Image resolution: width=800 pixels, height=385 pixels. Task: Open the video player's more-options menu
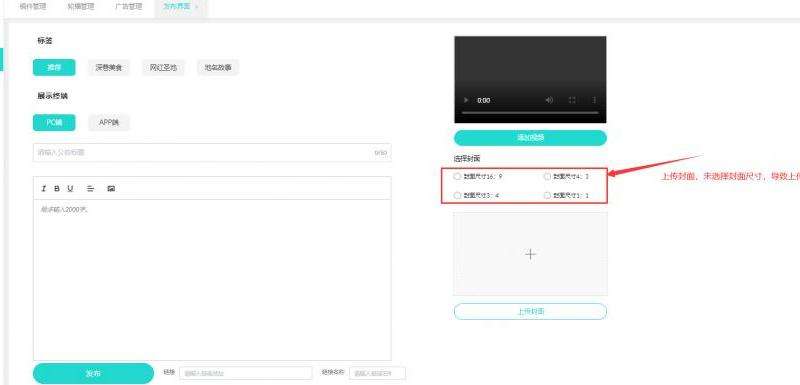pyautogui.click(x=594, y=100)
